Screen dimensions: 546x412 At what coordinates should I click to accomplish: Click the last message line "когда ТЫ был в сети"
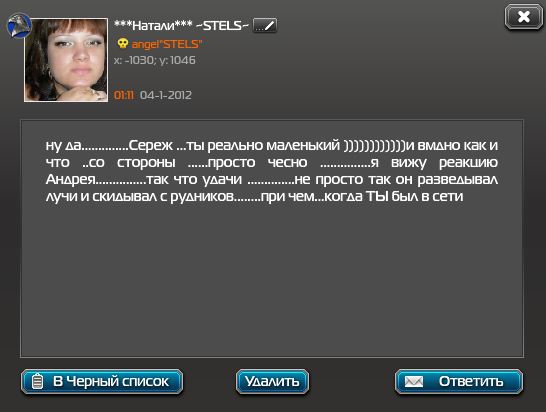[x=254, y=196]
